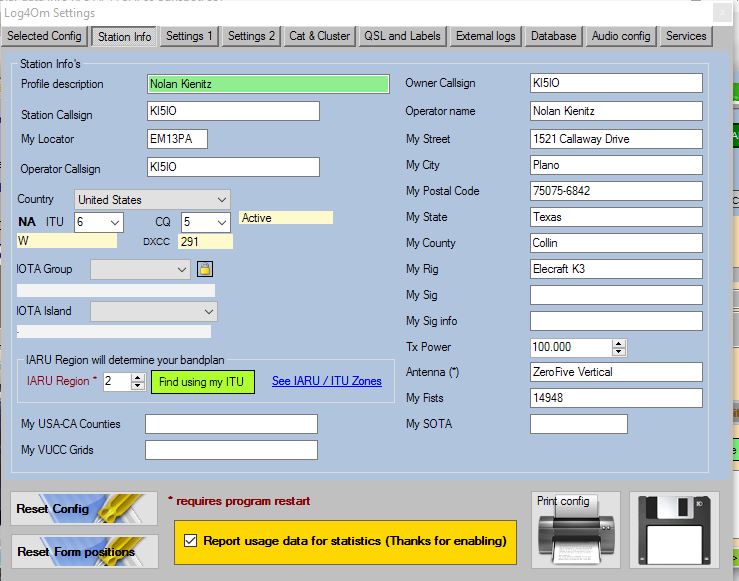
Task: Click the My Sig info field
Action: pyautogui.click(x=616, y=321)
